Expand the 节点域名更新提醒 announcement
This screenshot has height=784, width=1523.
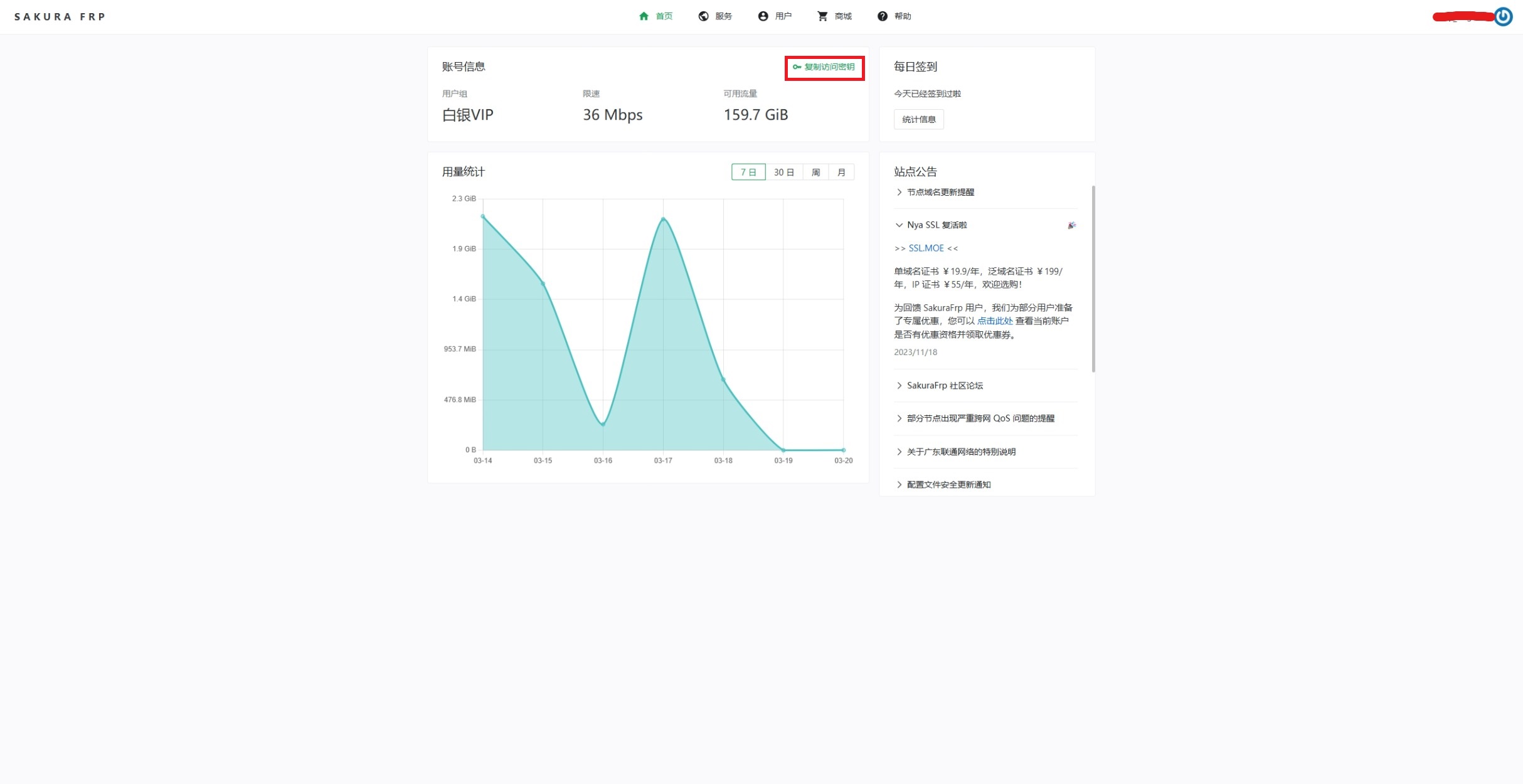tap(940, 193)
